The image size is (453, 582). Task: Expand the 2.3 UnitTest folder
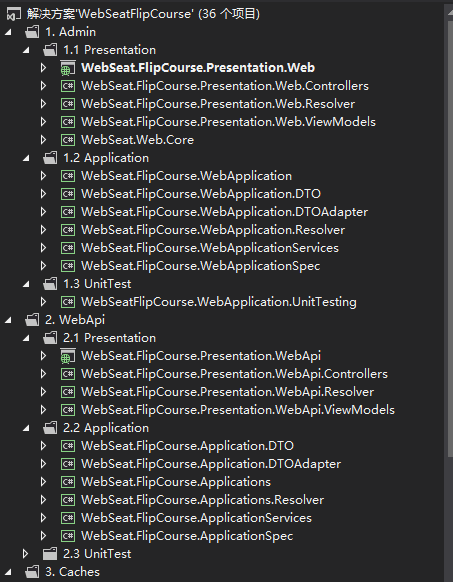[x=25, y=554]
